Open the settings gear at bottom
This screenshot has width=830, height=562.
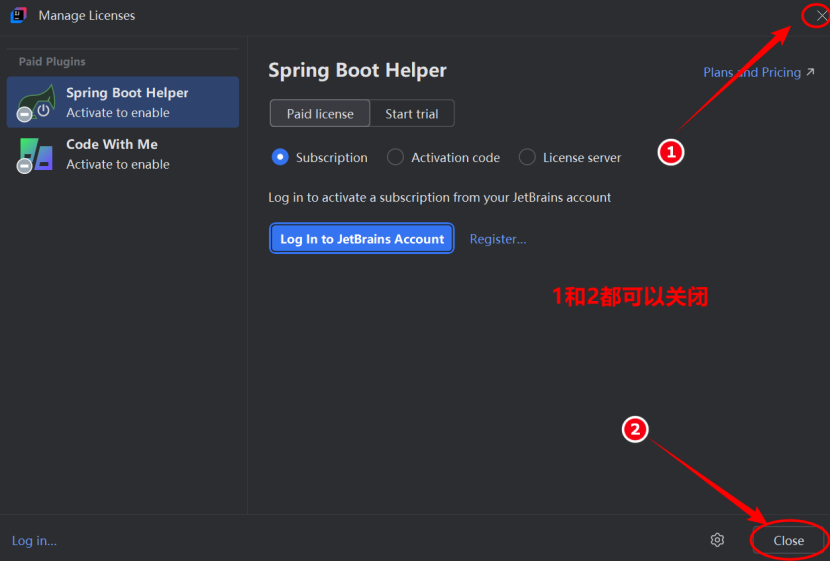coord(717,540)
